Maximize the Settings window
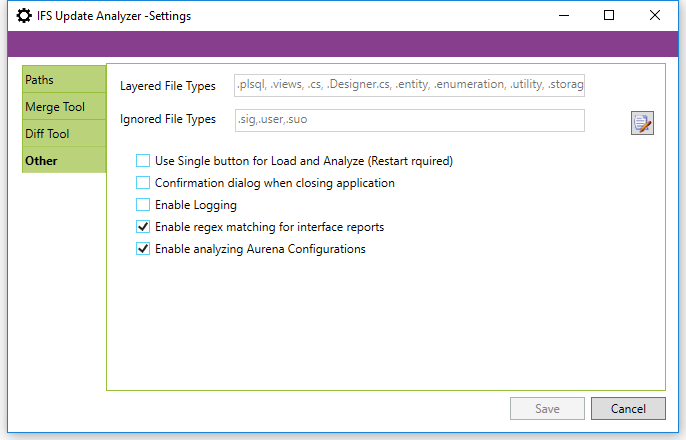This screenshot has height=440, width=686. [x=609, y=16]
